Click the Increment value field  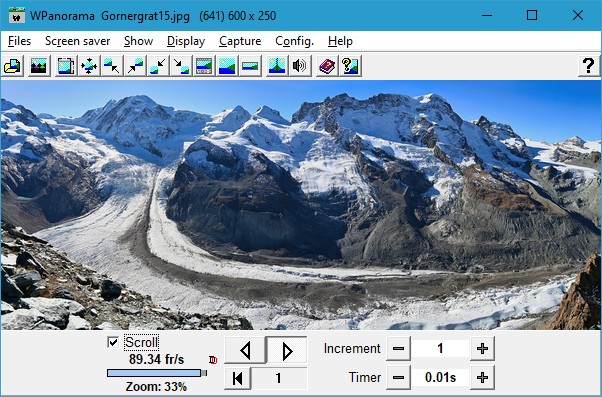tap(440, 349)
